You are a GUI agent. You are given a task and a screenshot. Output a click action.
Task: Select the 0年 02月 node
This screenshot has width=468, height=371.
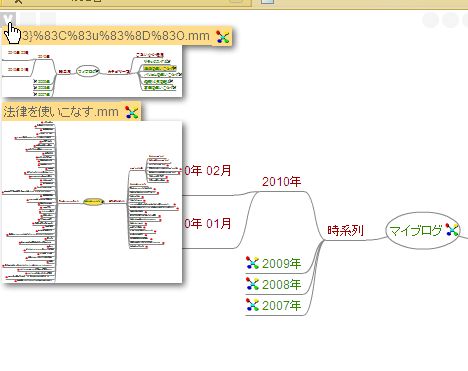(x=208, y=171)
